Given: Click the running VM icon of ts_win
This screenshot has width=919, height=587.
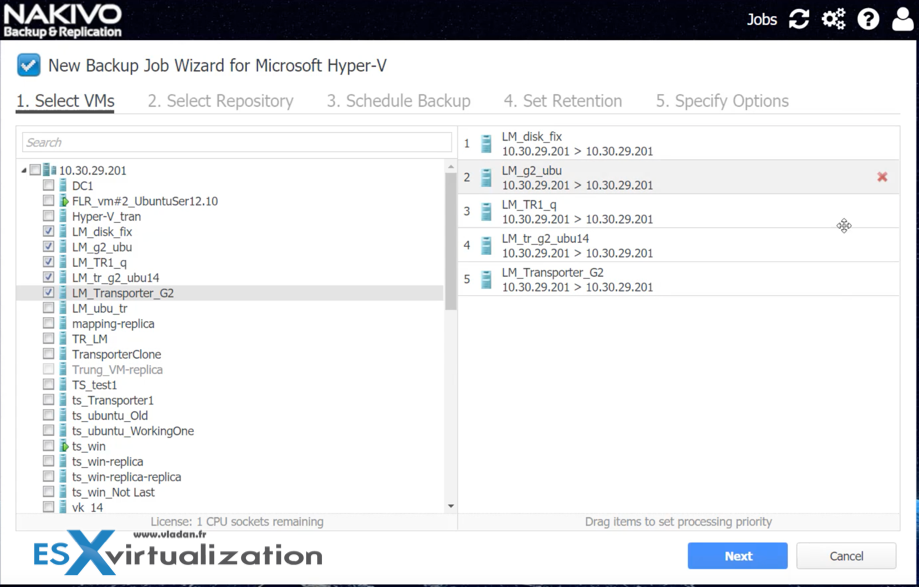Looking at the screenshot, I should pyautogui.click(x=63, y=446).
